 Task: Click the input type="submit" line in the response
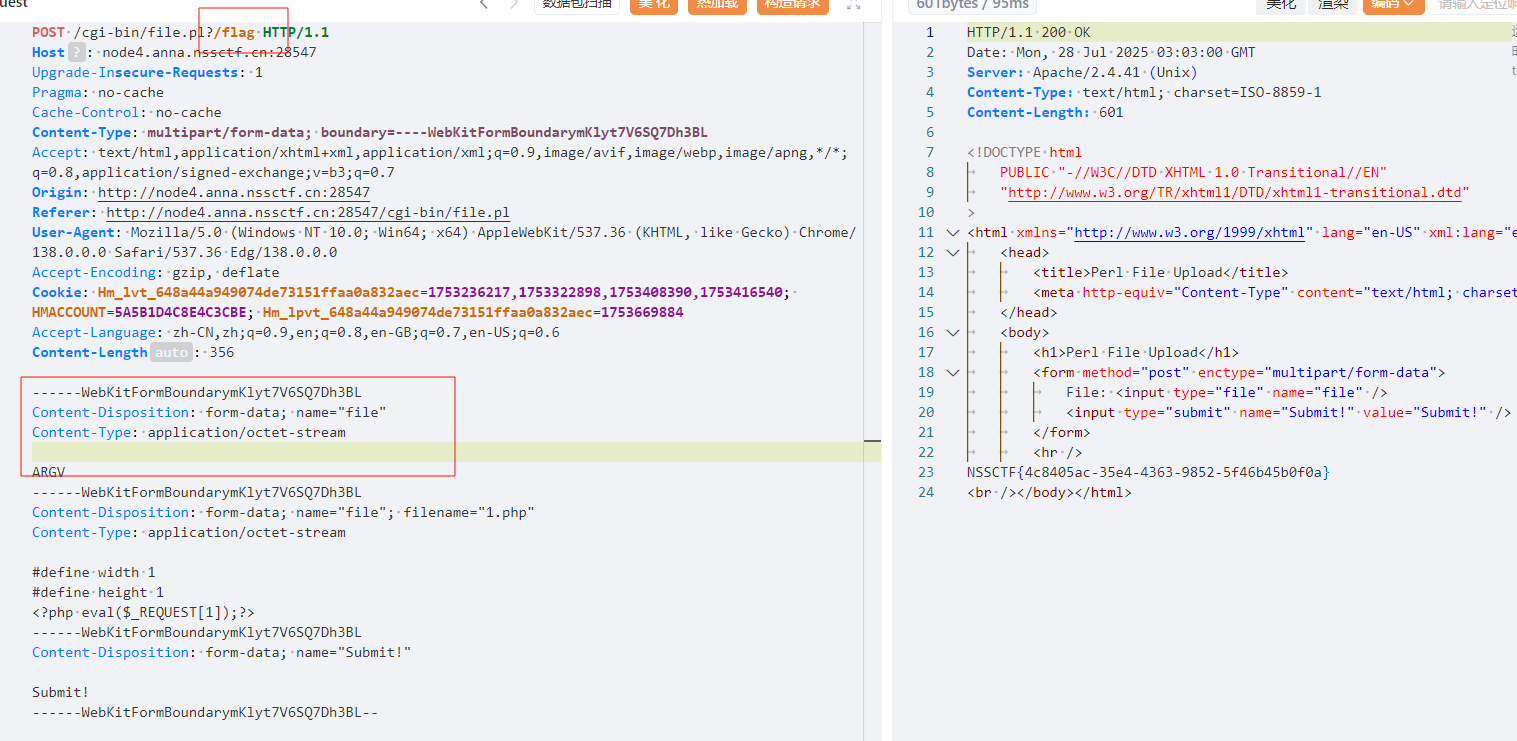(x=1288, y=412)
